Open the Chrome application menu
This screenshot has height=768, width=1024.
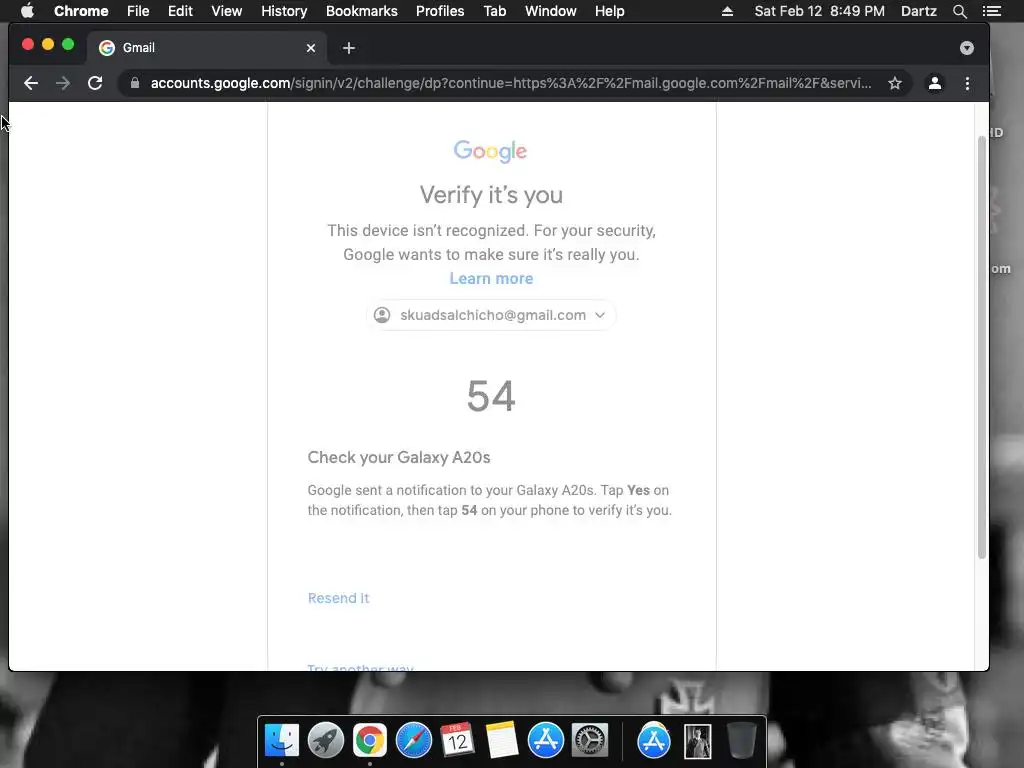click(81, 11)
